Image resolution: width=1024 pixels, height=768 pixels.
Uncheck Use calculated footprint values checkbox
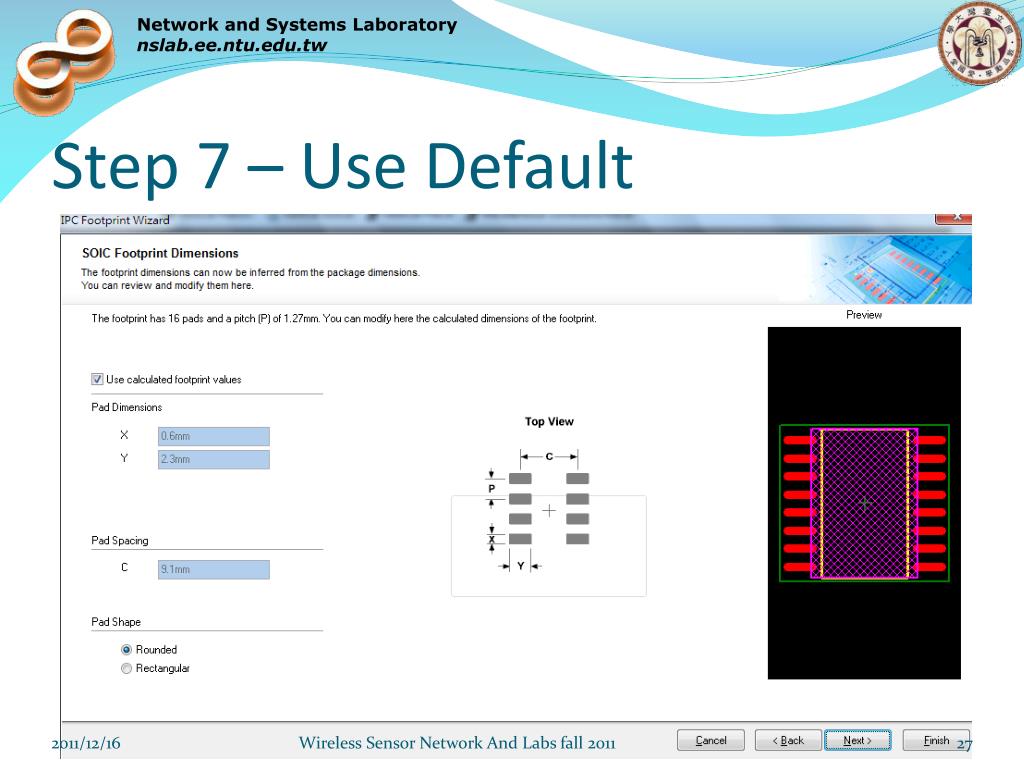(97, 379)
